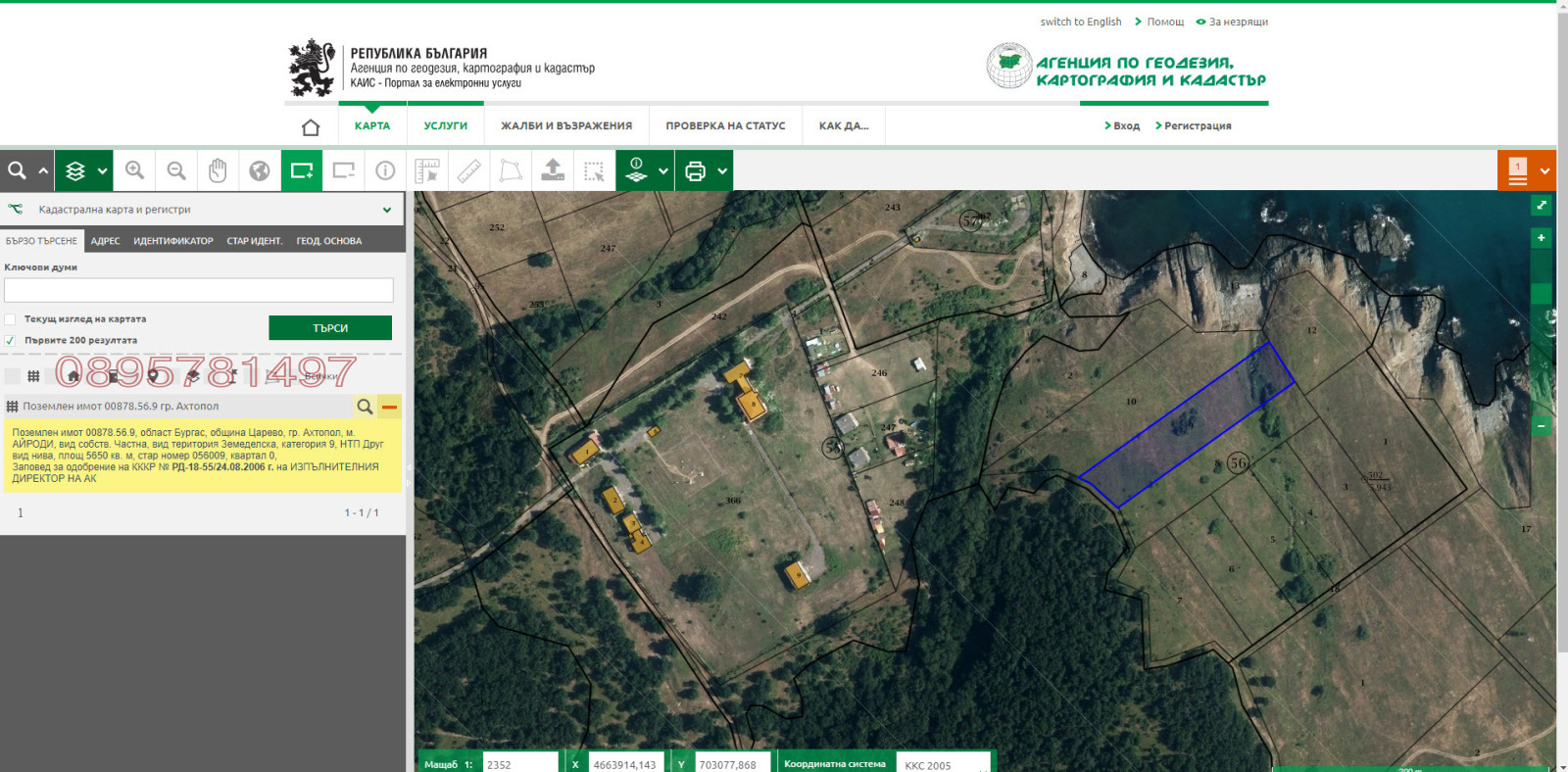Zoom to the found parcel result
Screen dimensions: 1568x772
tap(365, 407)
